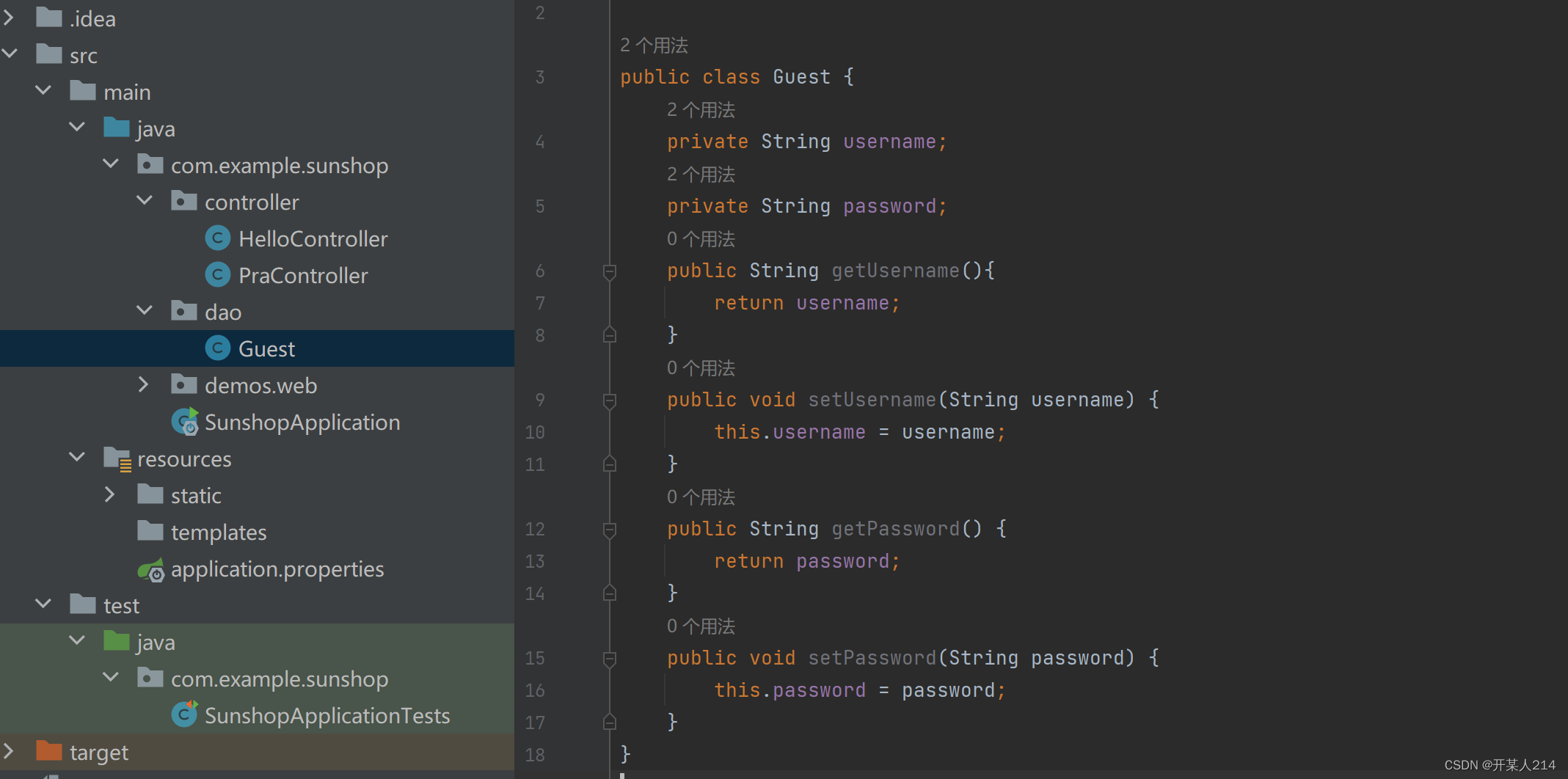The height and width of the screenshot is (779, 1568).
Task: Expand the target folder
Action: [10, 751]
